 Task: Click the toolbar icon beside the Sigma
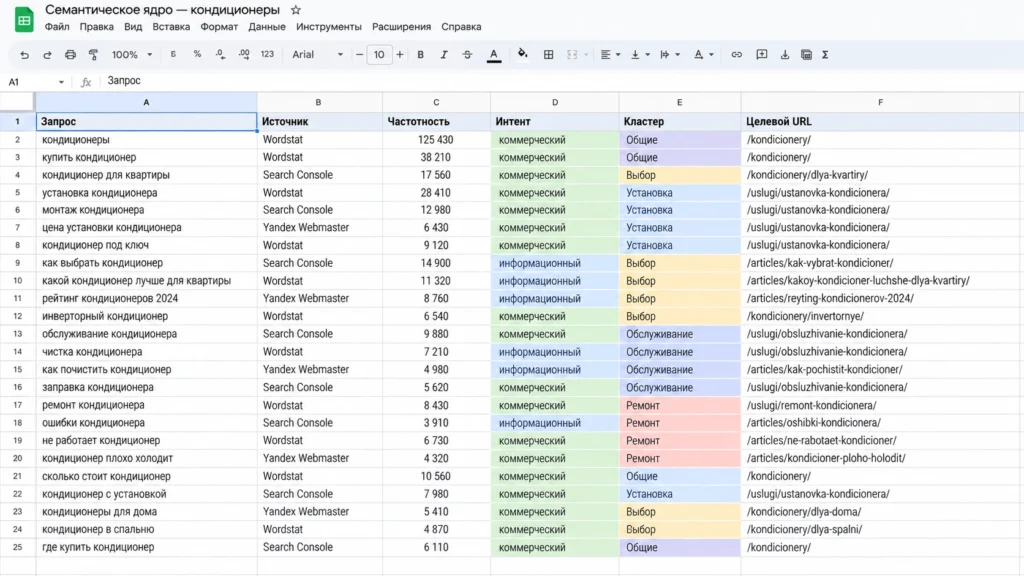coord(807,55)
